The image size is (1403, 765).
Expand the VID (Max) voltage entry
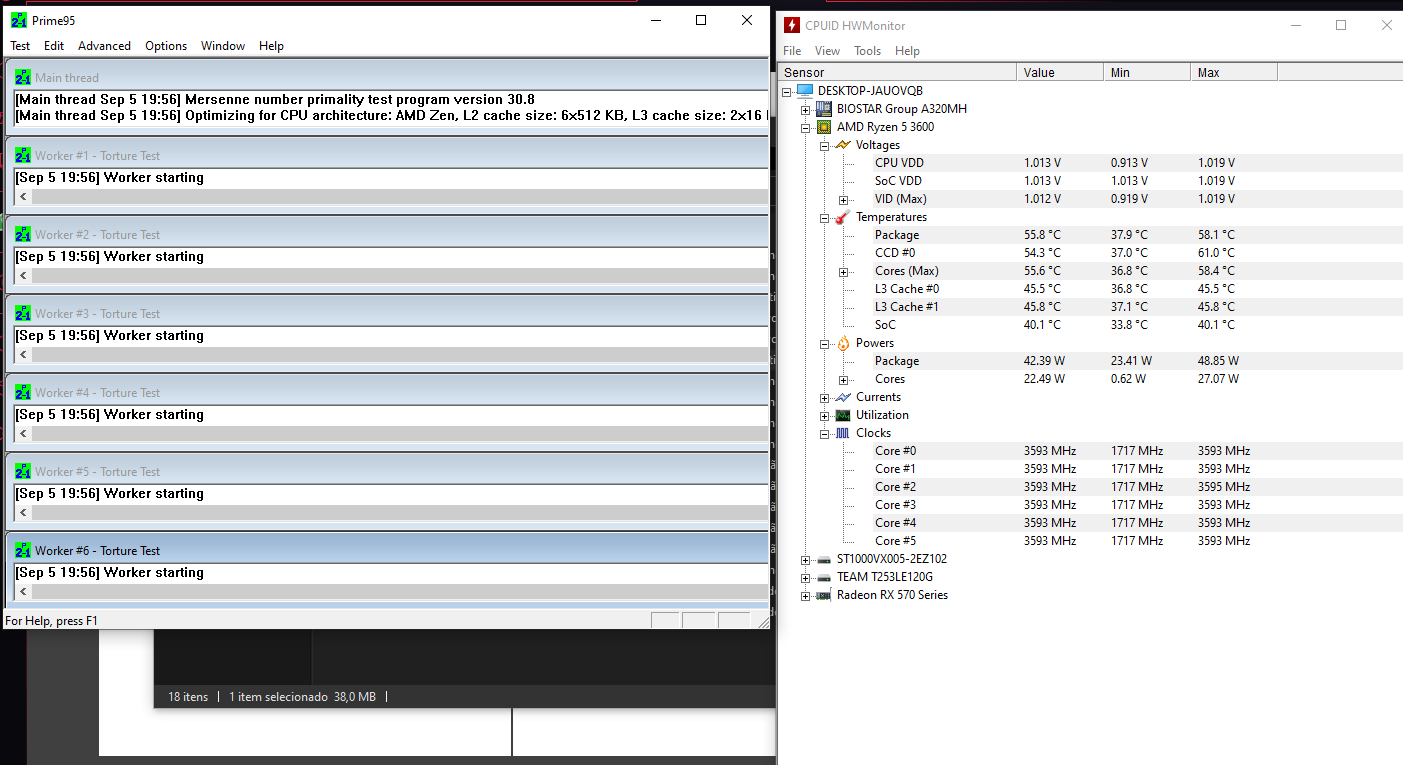pos(844,199)
